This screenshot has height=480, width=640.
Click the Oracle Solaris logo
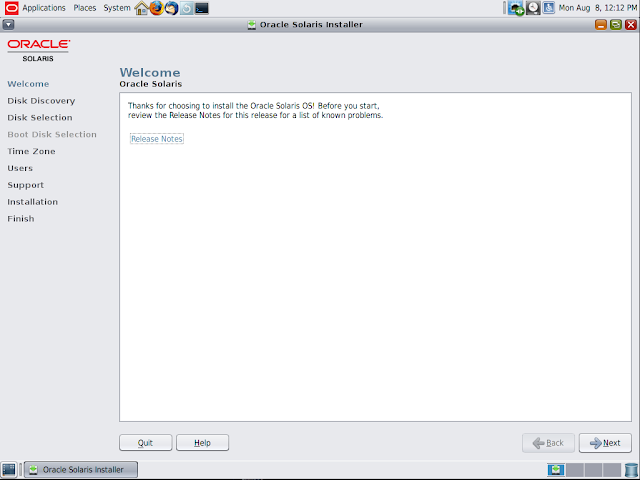pyautogui.click(x=38, y=50)
